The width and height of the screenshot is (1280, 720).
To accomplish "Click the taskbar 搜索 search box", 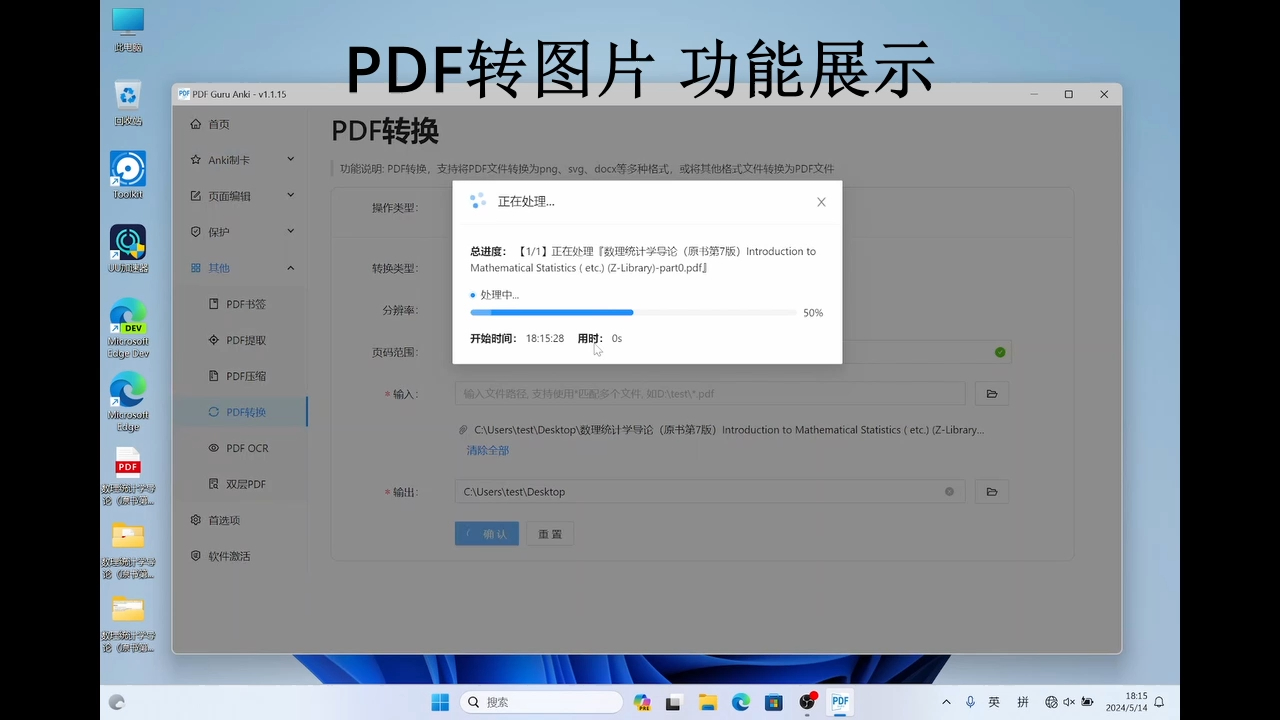I will [x=541, y=702].
